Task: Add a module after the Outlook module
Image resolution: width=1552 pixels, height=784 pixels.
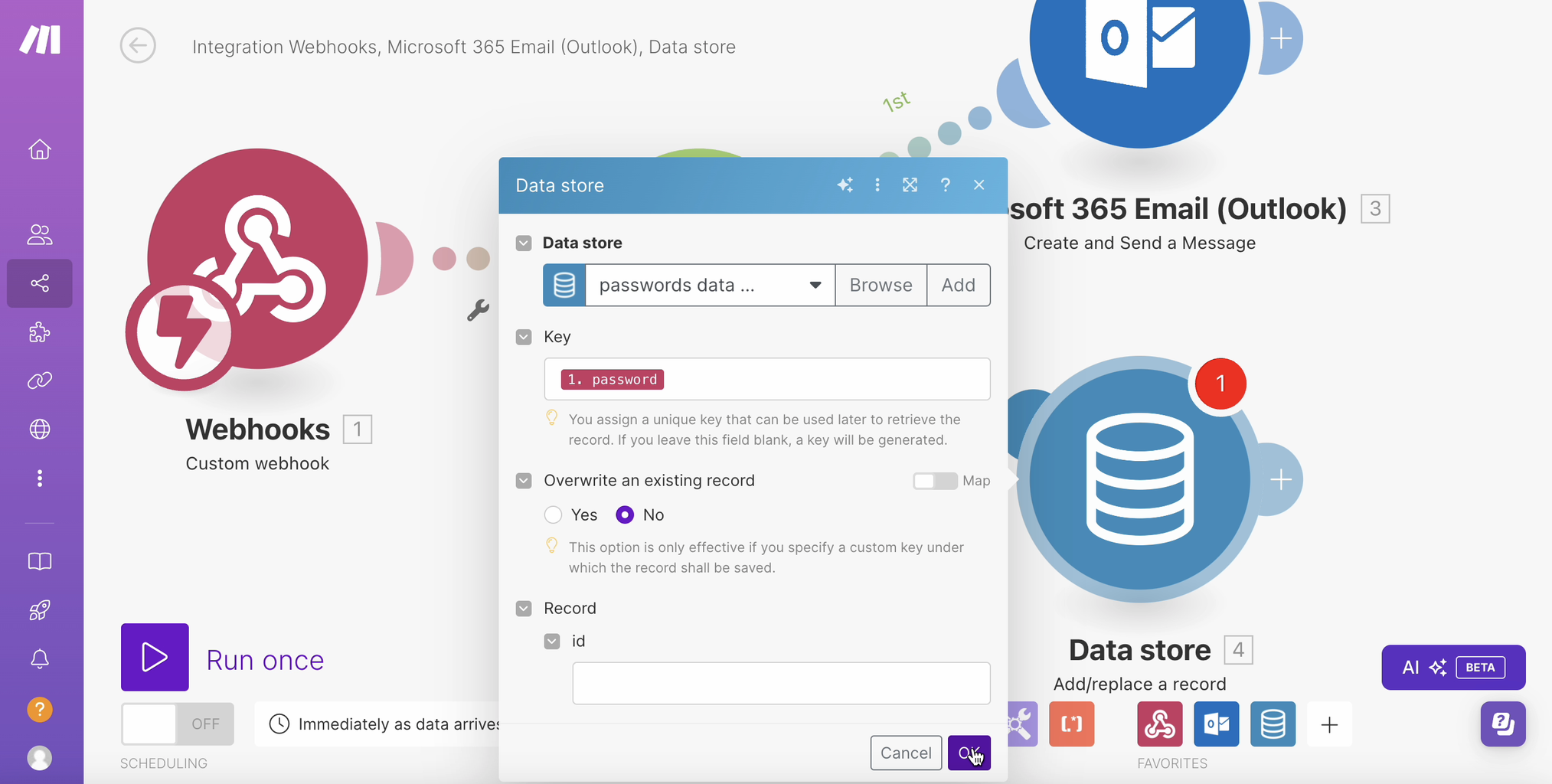Action: pyautogui.click(x=1281, y=38)
